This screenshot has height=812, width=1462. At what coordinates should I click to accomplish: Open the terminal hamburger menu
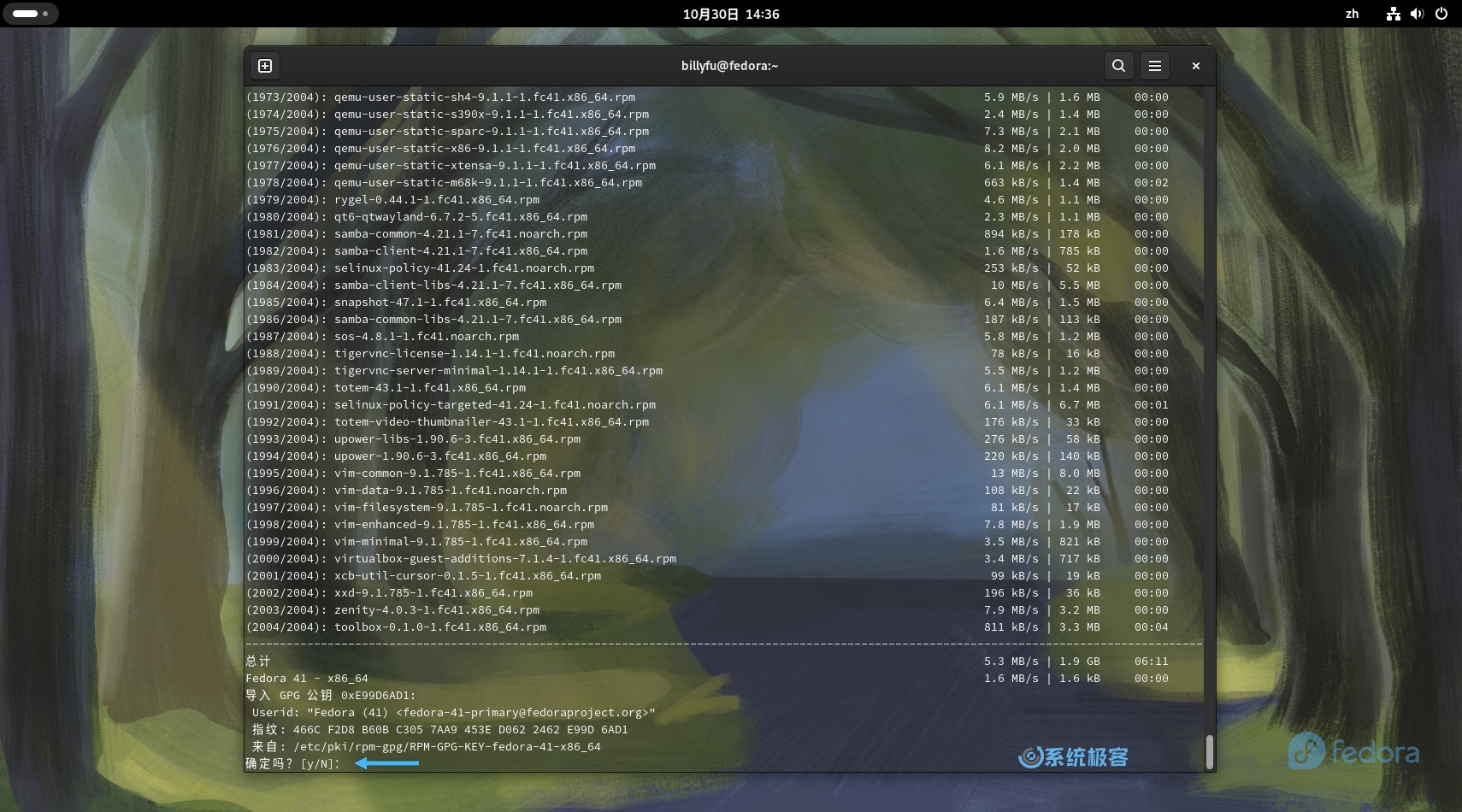click(x=1155, y=66)
